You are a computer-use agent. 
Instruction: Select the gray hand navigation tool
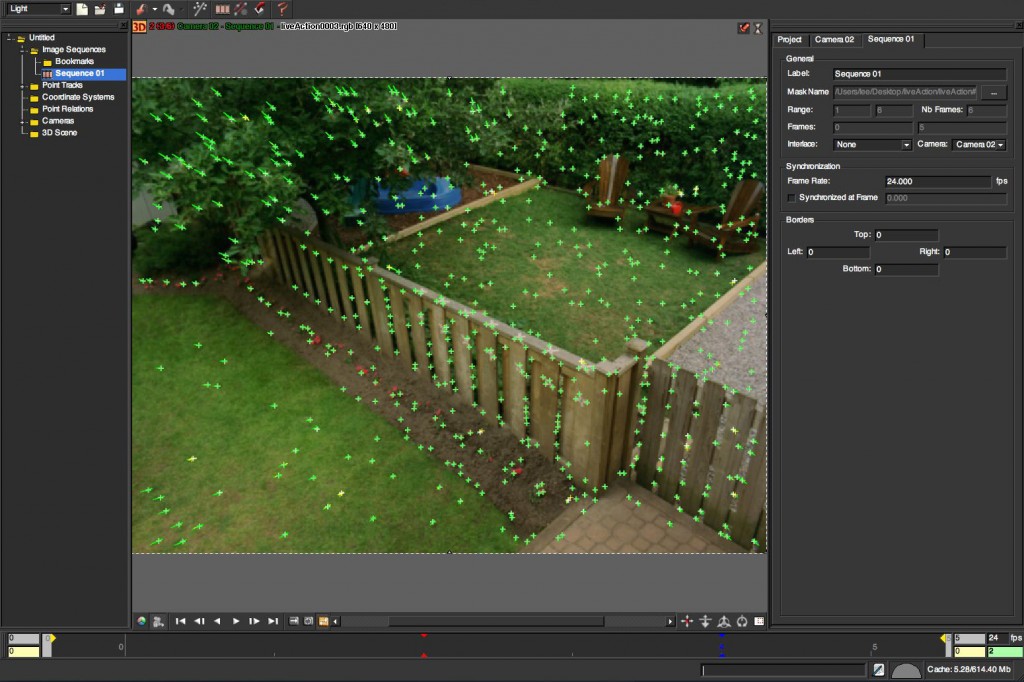(170, 9)
